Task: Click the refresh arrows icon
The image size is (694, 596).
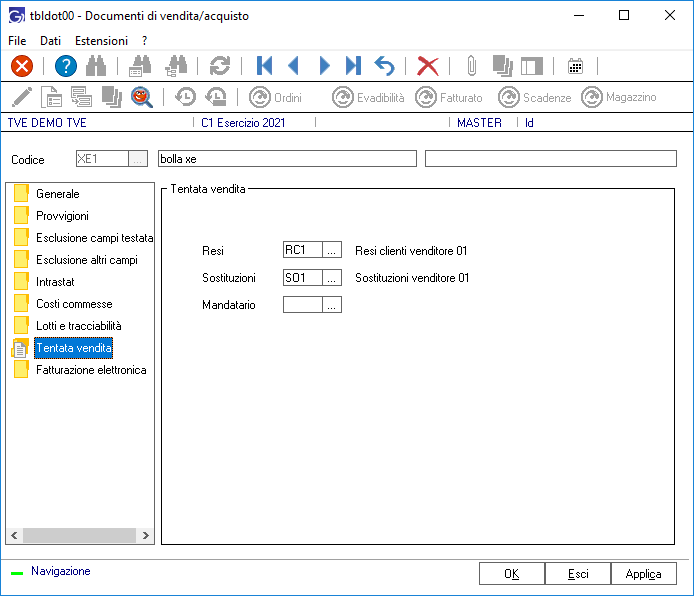Action: (x=220, y=66)
